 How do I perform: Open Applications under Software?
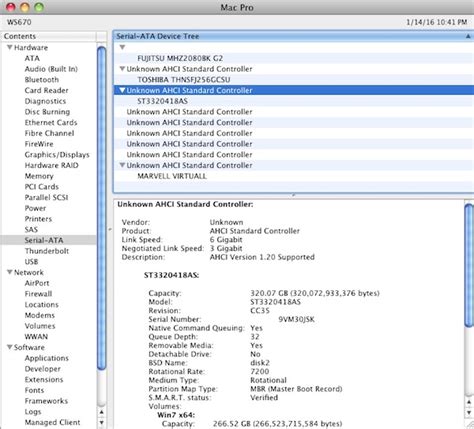(47, 358)
